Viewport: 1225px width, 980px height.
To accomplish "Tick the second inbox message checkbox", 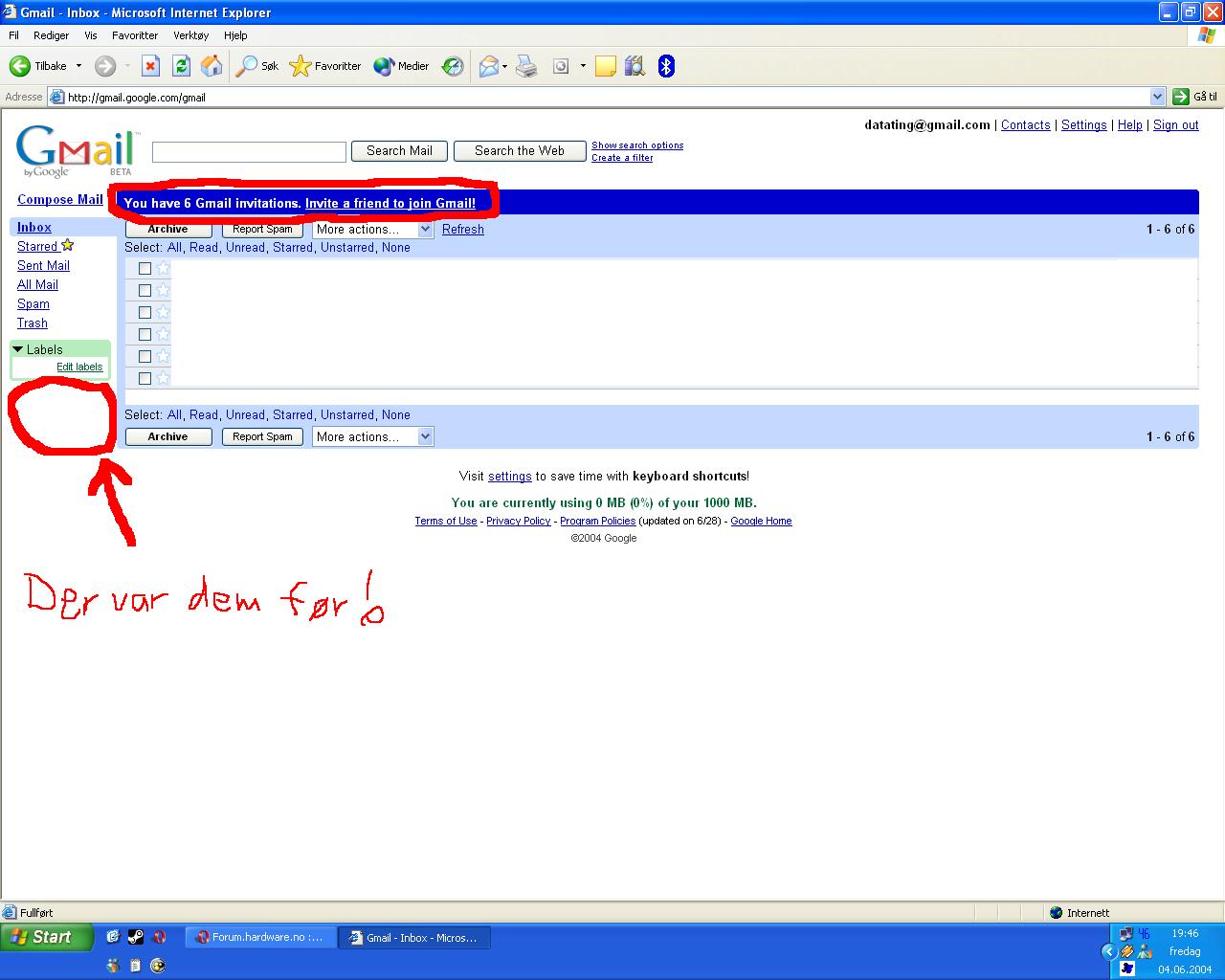I will pos(145,290).
